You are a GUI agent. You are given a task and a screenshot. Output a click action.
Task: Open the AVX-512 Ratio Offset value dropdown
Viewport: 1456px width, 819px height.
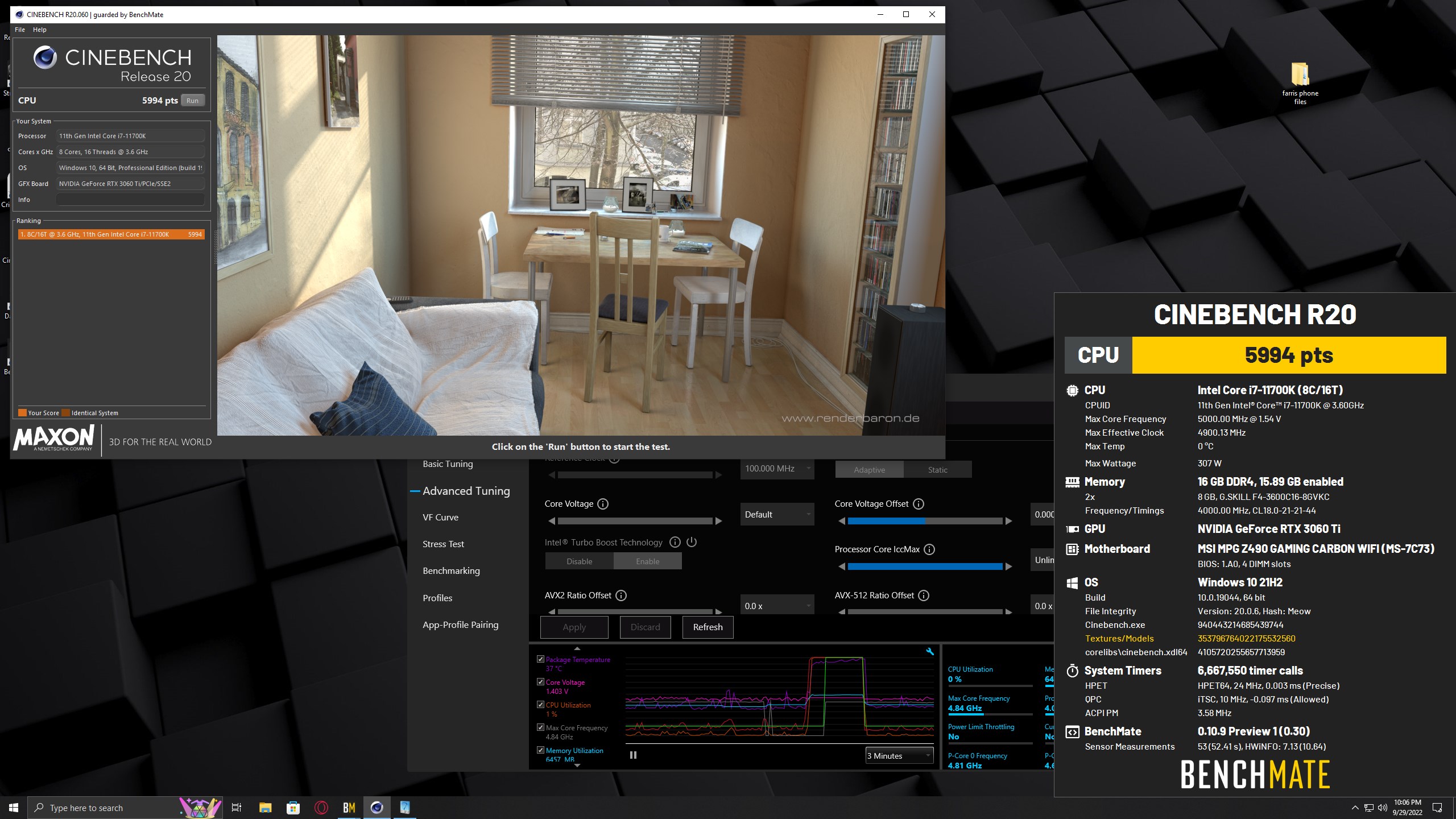tap(1043, 606)
